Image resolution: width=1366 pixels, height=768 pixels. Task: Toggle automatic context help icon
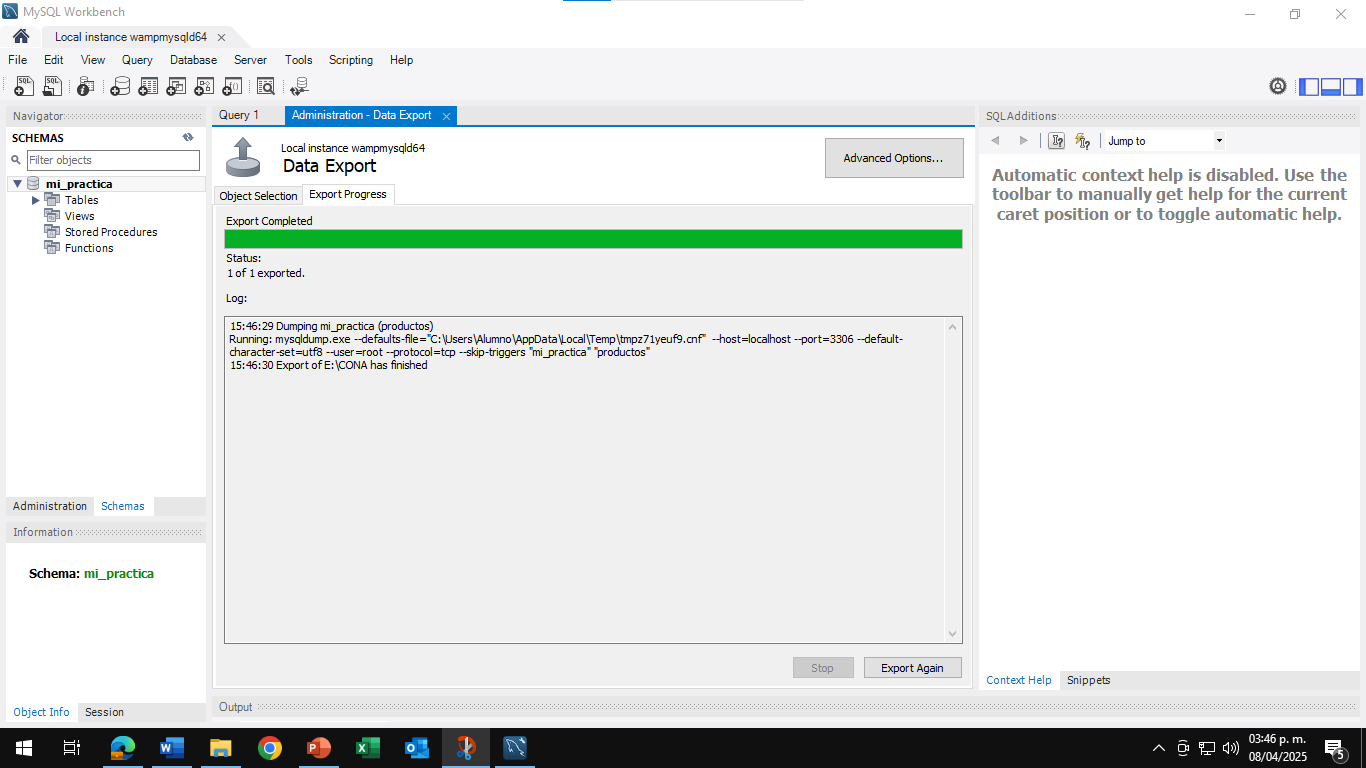[1082, 141]
